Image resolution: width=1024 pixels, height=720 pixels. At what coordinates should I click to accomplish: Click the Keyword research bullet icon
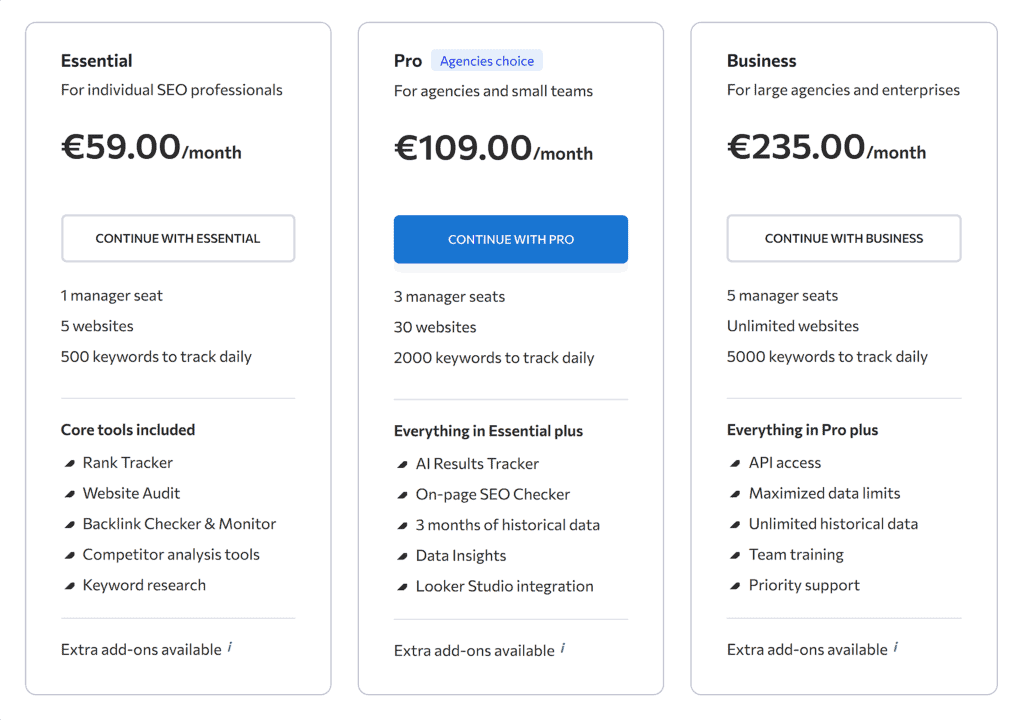tap(70, 585)
